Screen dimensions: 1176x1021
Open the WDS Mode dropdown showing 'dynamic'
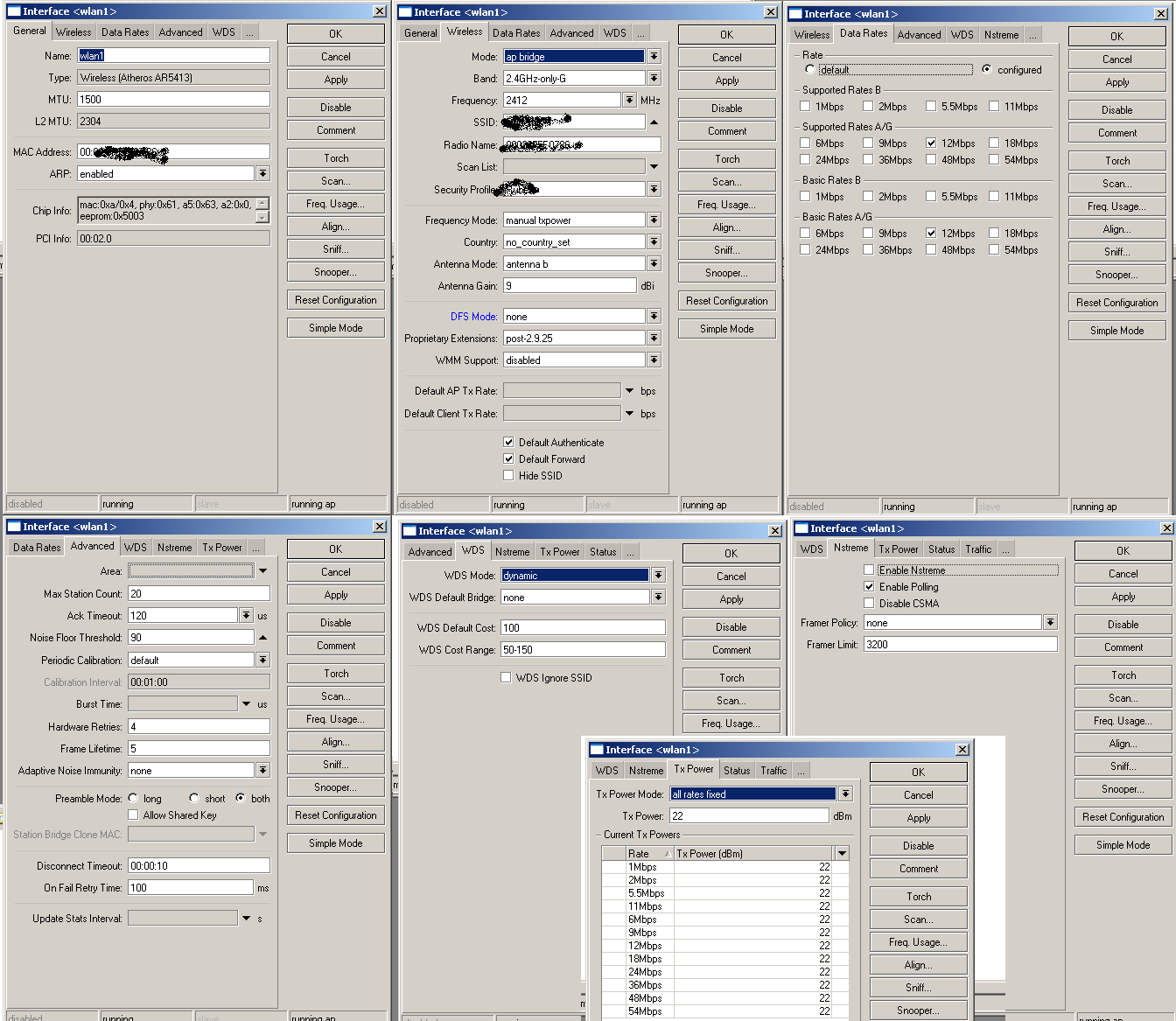click(x=658, y=575)
